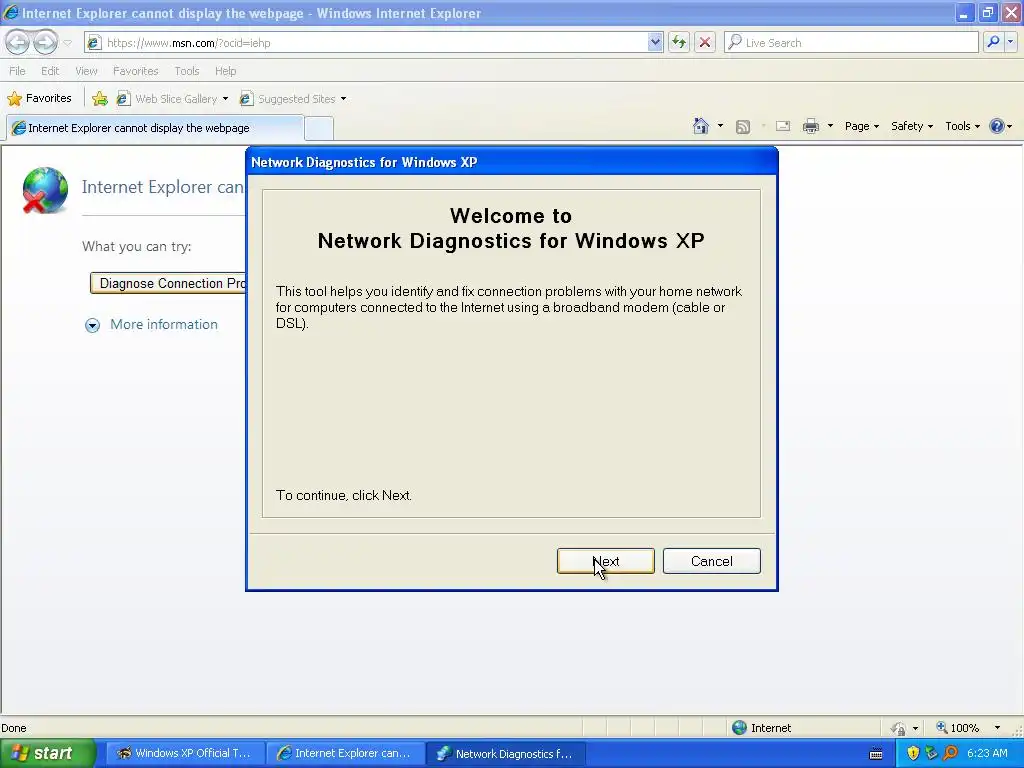Image resolution: width=1024 pixels, height=768 pixels.
Task: Click Next in Network Diagnostics dialog
Action: [605, 561]
